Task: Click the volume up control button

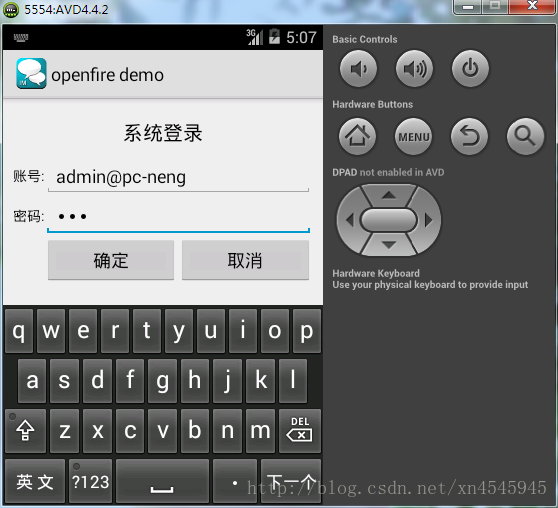Action: tap(414, 68)
